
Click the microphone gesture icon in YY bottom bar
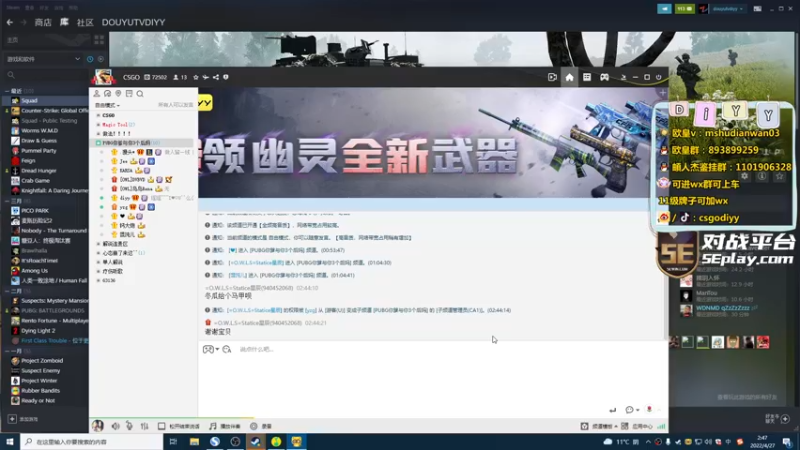130,426
